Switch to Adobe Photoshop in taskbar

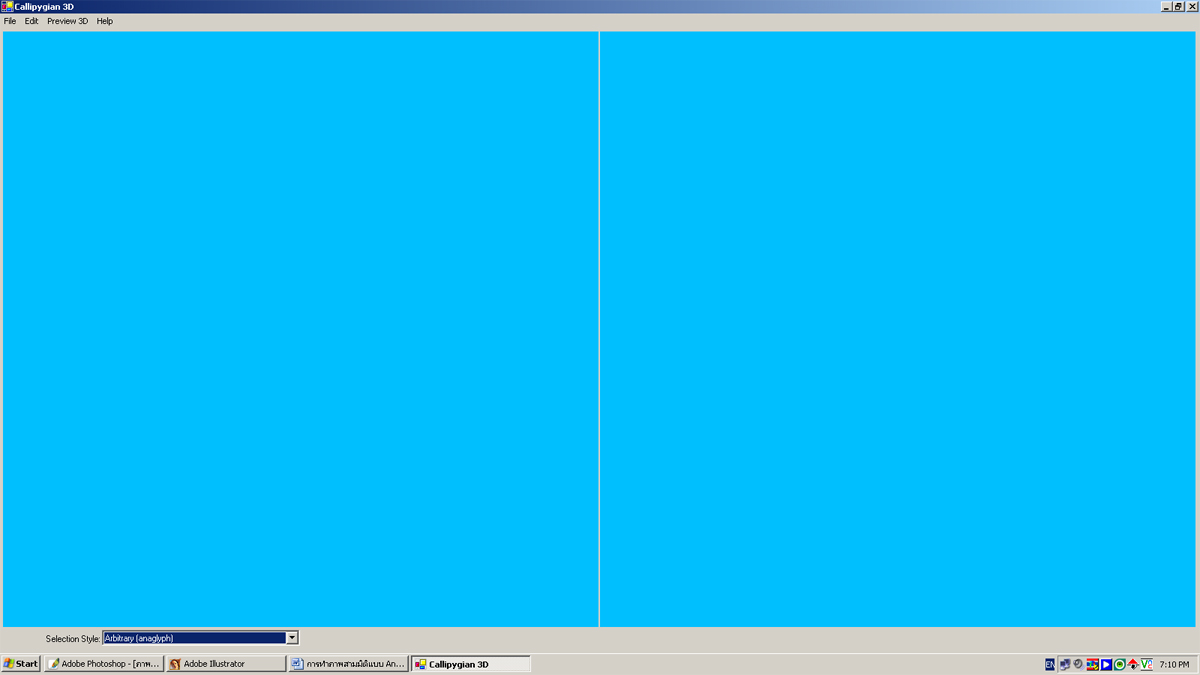104,664
